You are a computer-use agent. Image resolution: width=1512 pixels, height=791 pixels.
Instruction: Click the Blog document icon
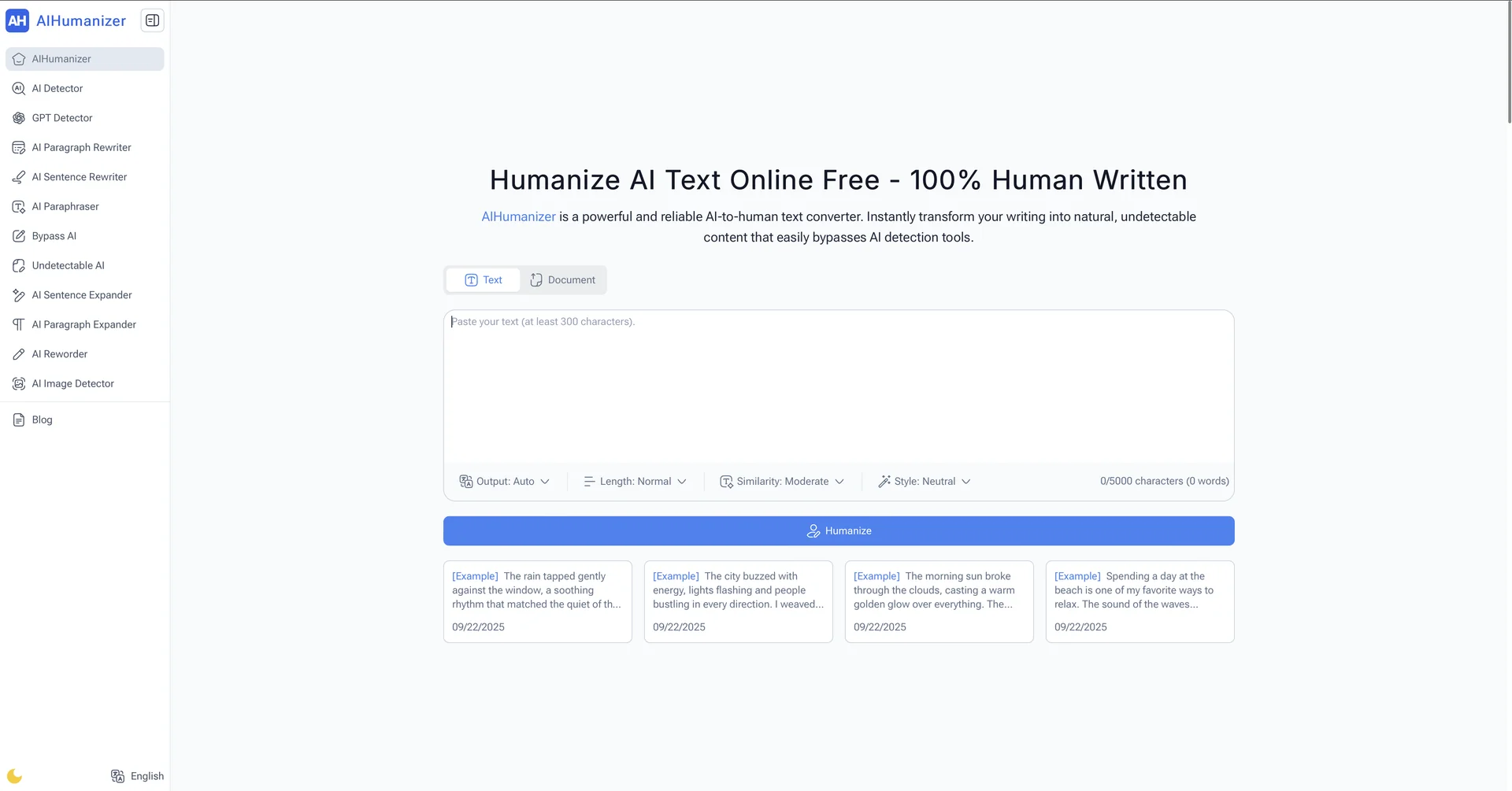[x=19, y=420]
